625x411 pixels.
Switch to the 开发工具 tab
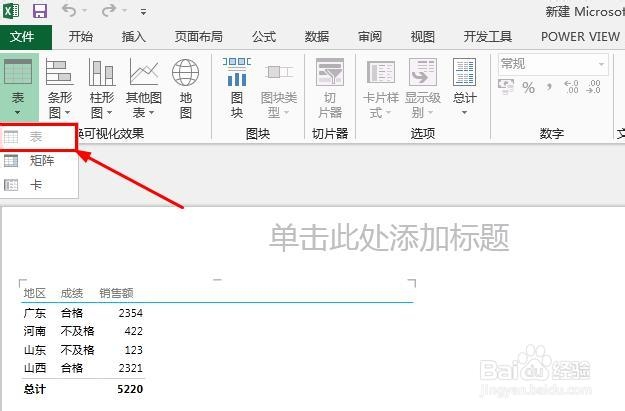487,37
